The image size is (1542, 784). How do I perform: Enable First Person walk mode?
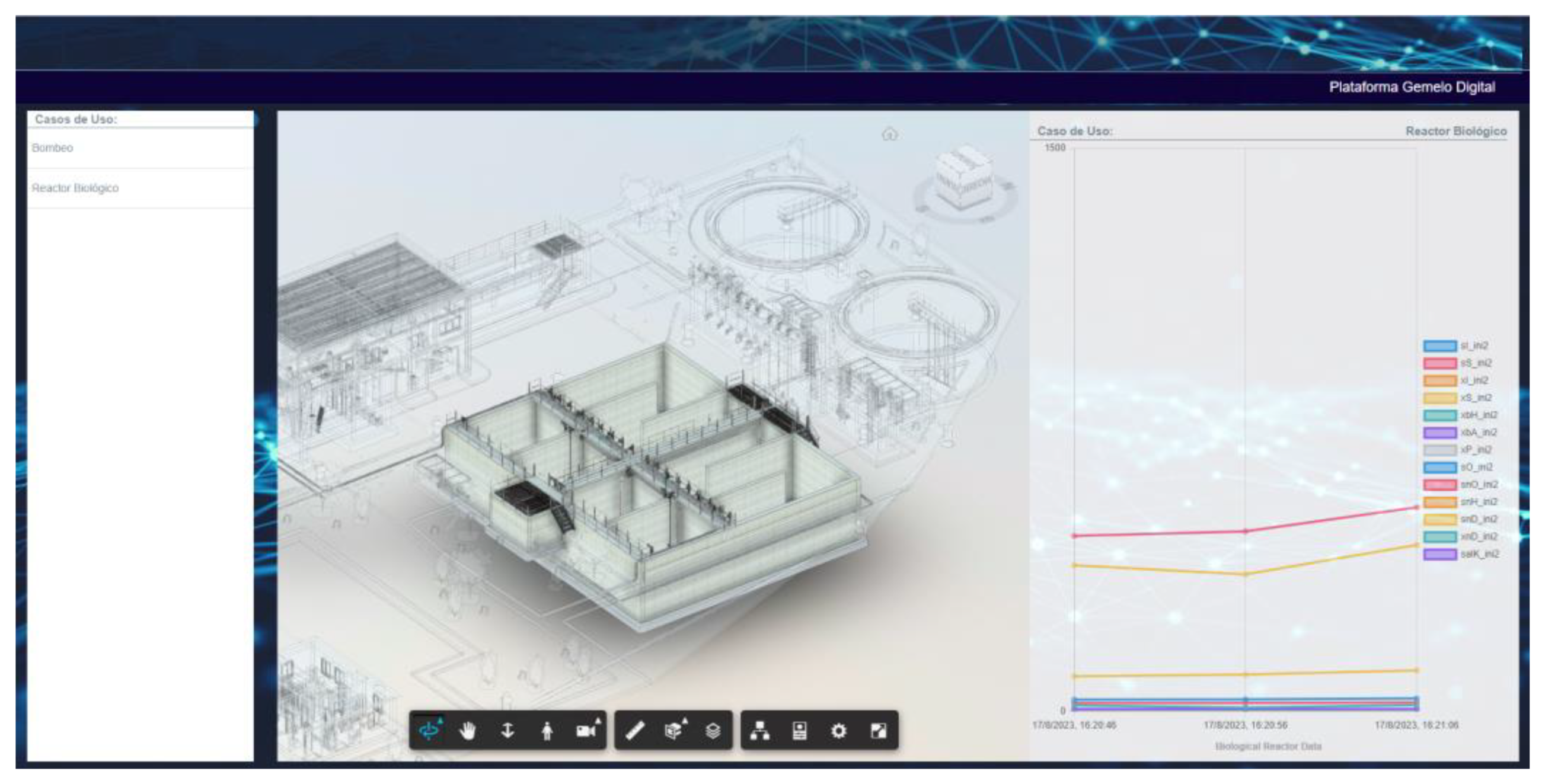[547, 730]
